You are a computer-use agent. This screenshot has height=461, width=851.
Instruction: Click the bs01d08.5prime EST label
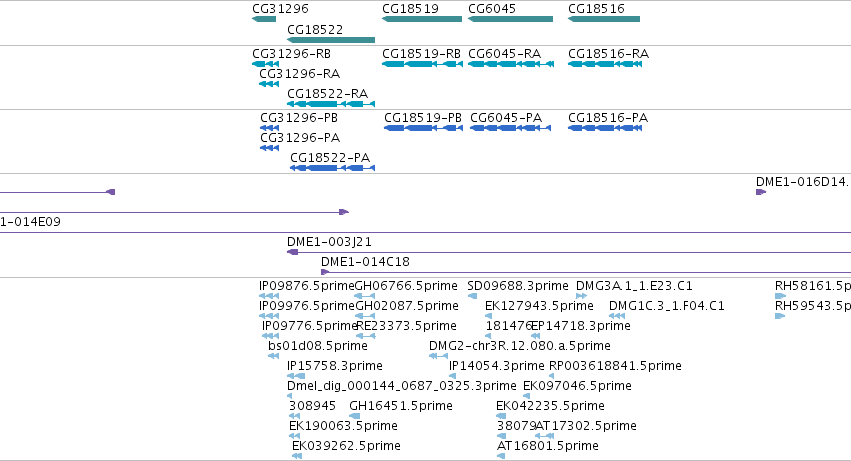[x=317, y=346]
